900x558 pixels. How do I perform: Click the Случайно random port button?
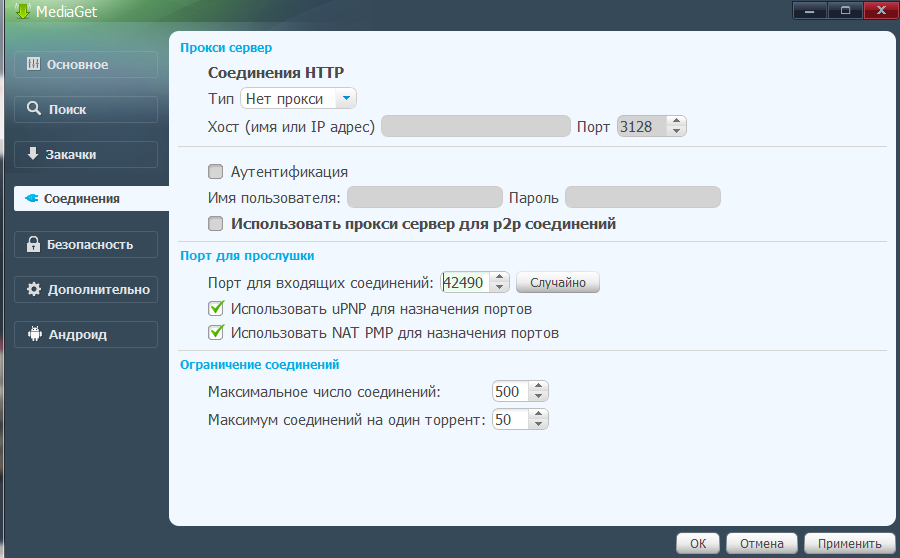(558, 282)
